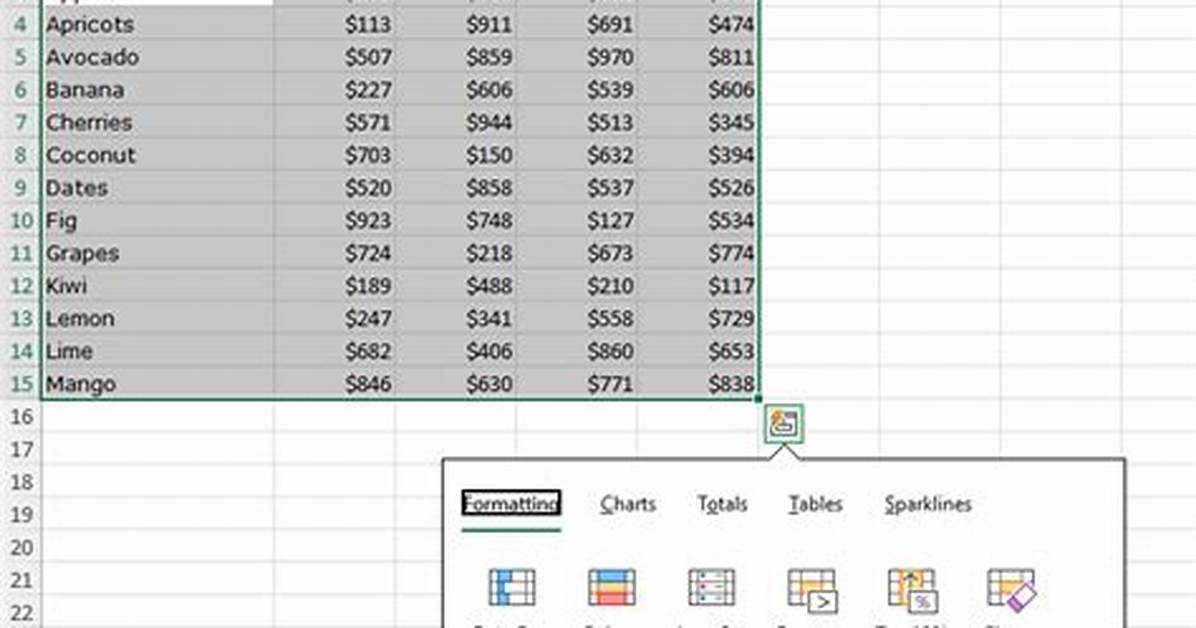The height and width of the screenshot is (628, 1196).
Task: Select row 16 header
Action: (x=21, y=417)
